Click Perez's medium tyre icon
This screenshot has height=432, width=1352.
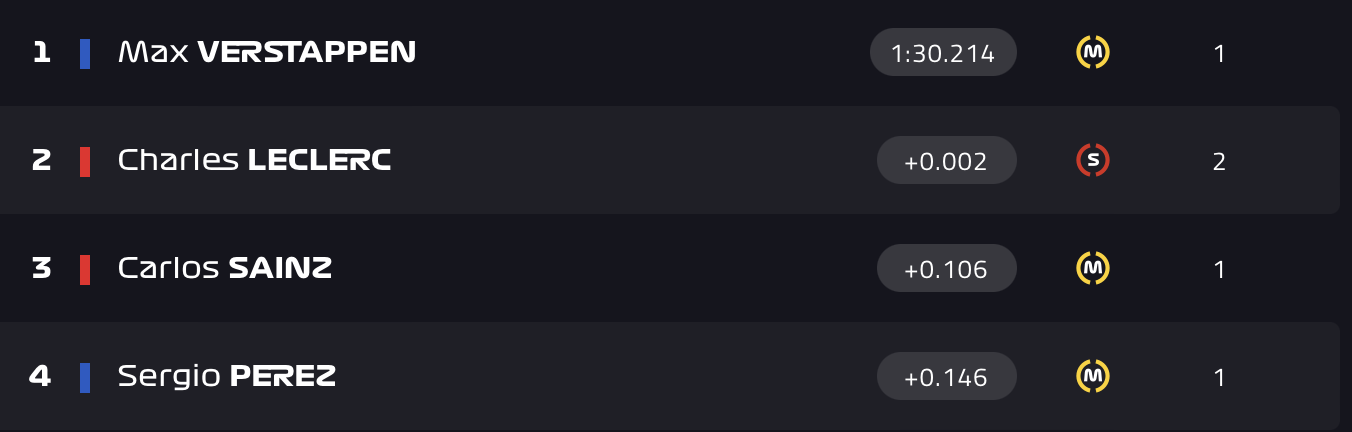[1093, 376]
